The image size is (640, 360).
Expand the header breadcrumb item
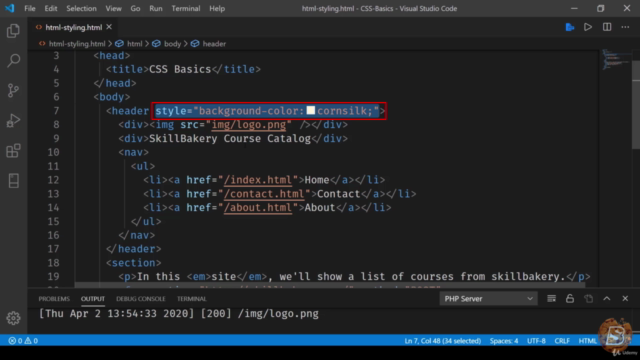pos(214,44)
